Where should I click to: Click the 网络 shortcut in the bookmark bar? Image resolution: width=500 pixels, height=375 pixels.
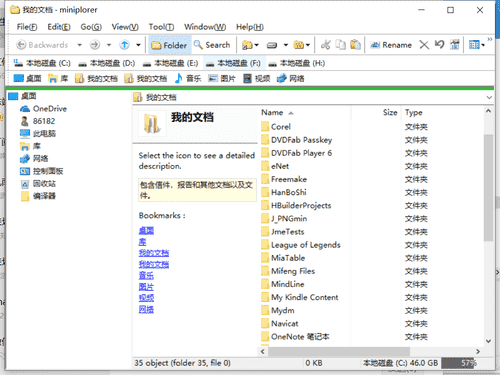pyautogui.click(x=291, y=79)
